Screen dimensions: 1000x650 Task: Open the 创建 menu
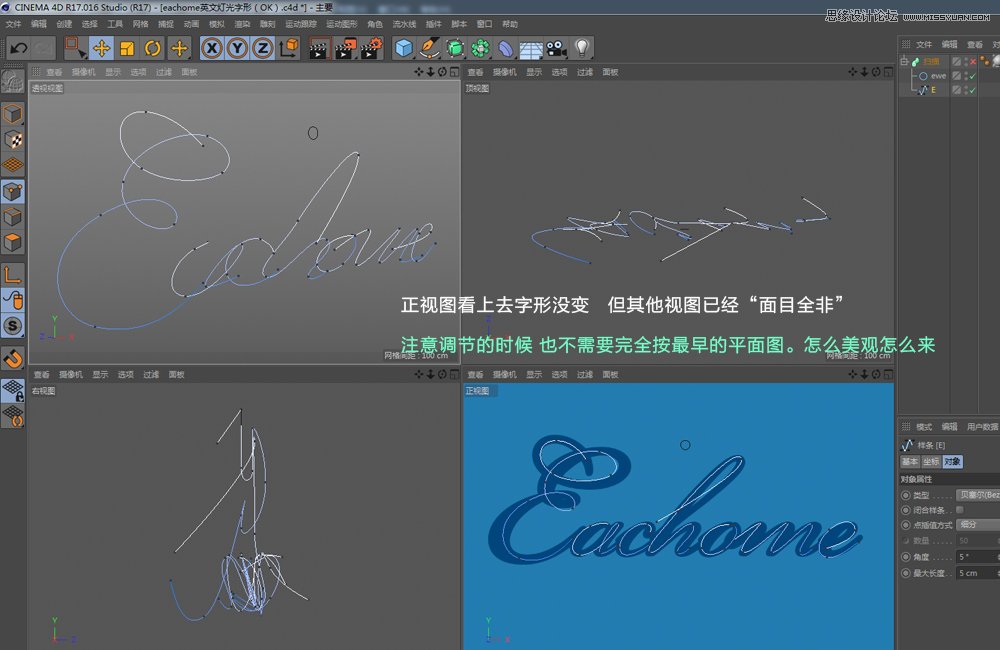(64, 24)
